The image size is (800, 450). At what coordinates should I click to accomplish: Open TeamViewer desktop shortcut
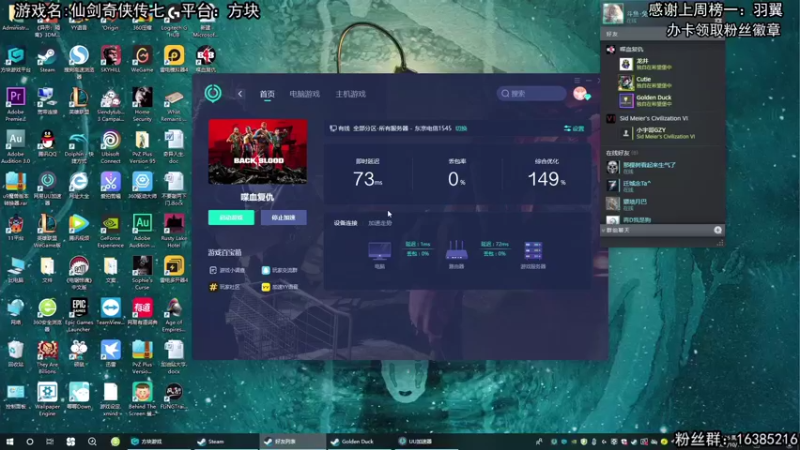click(110, 312)
